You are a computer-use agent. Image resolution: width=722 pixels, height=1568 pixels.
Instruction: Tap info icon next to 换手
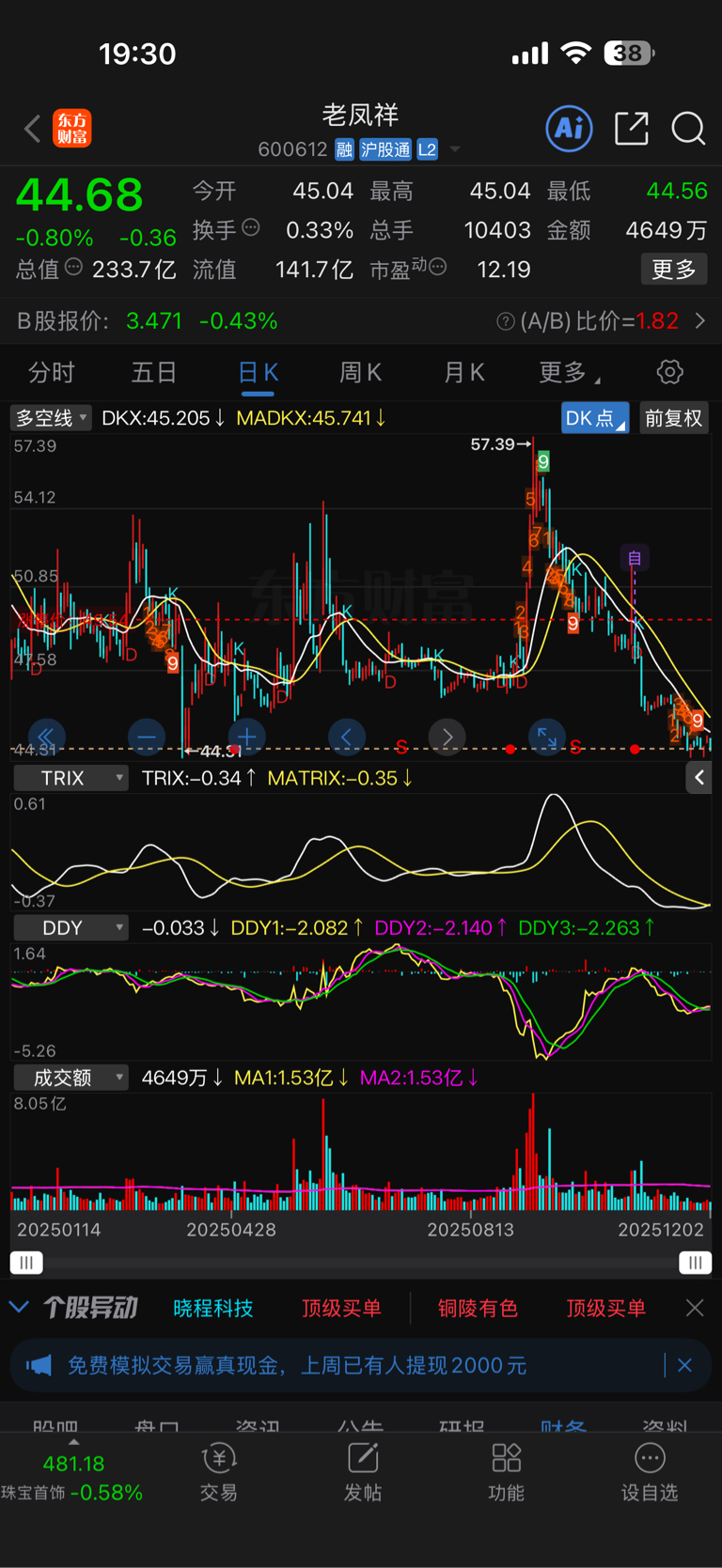tap(251, 226)
